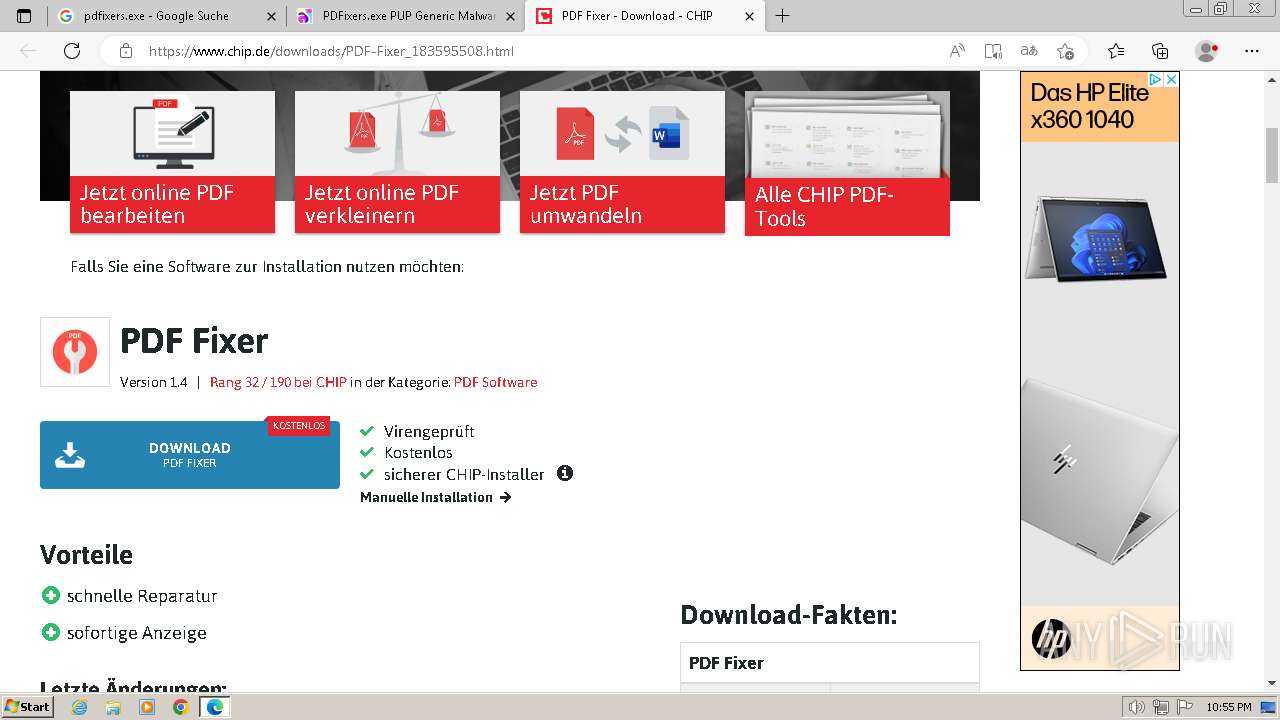Close the PDFixers.exe PUP Generic Malware tab
This screenshot has width=1280, height=720.
pos(510,16)
